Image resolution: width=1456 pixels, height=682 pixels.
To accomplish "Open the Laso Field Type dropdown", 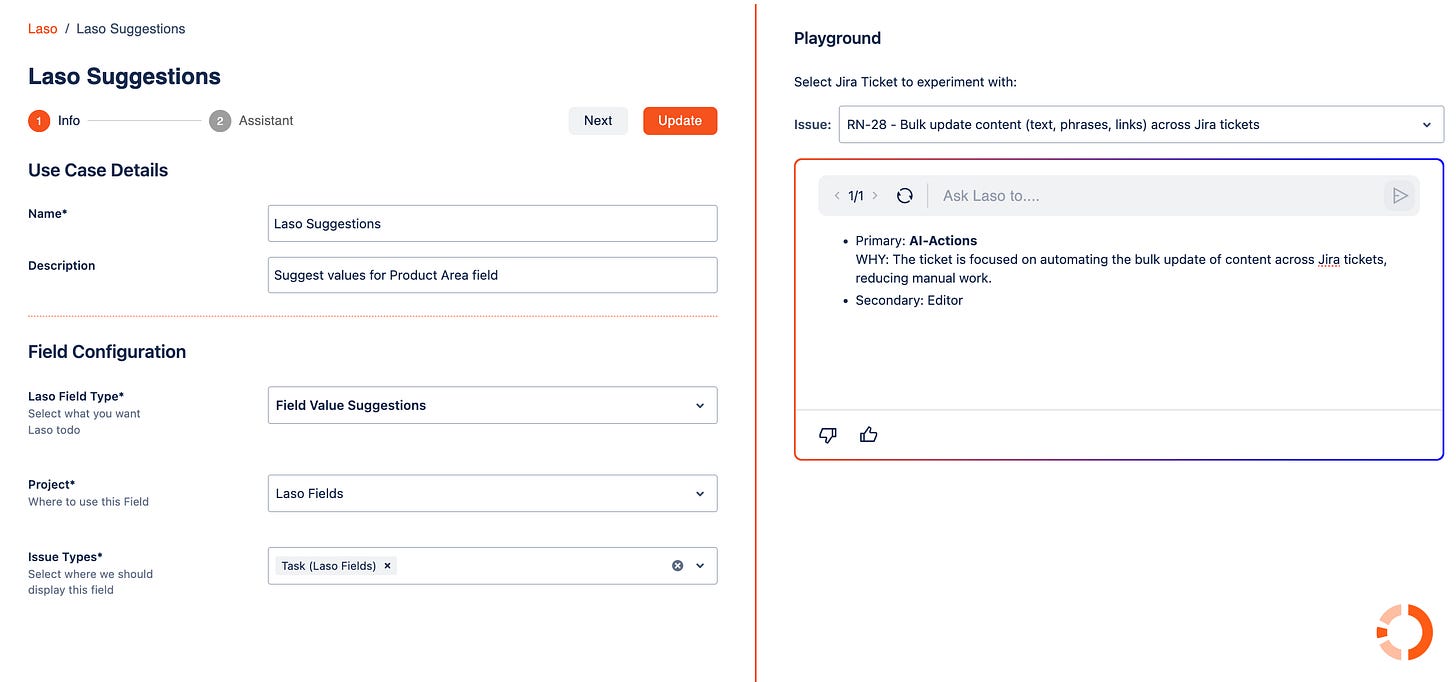I will (492, 405).
